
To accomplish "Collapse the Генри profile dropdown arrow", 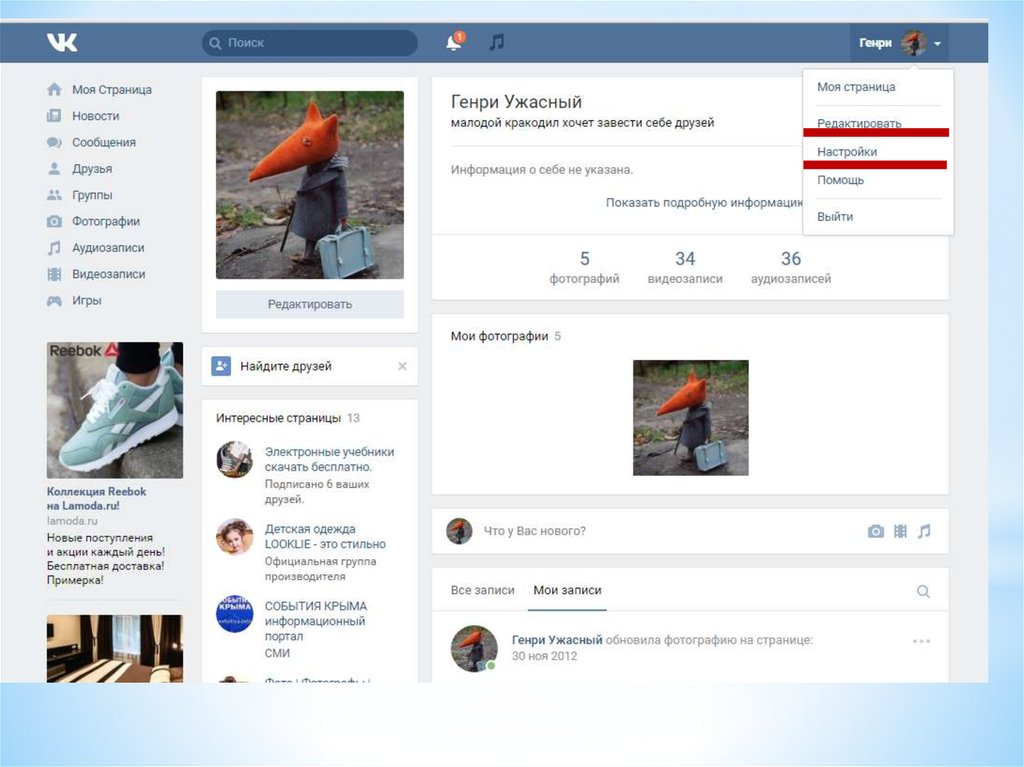I will tap(937, 44).
